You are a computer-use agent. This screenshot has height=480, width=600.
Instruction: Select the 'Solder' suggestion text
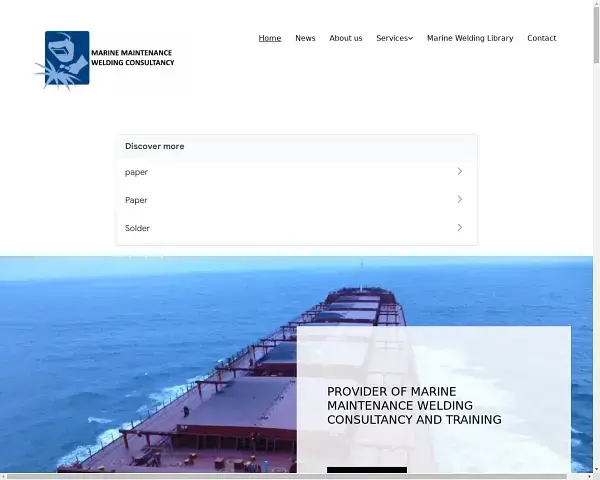(137, 228)
